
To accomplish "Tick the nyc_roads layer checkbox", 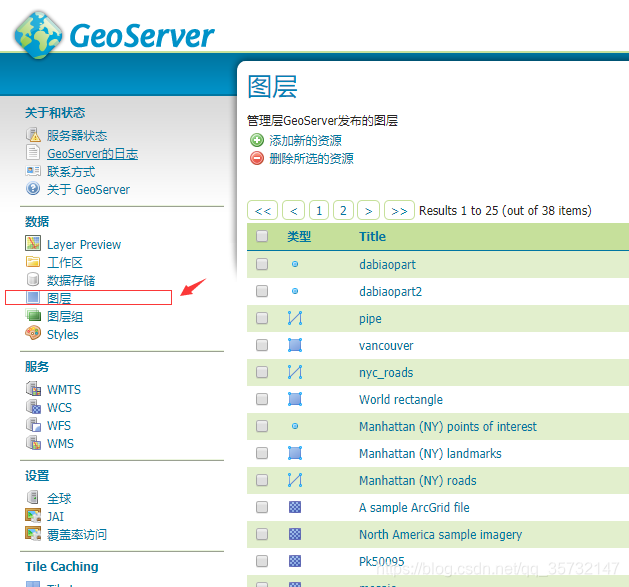I will click(x=262, y=372).
